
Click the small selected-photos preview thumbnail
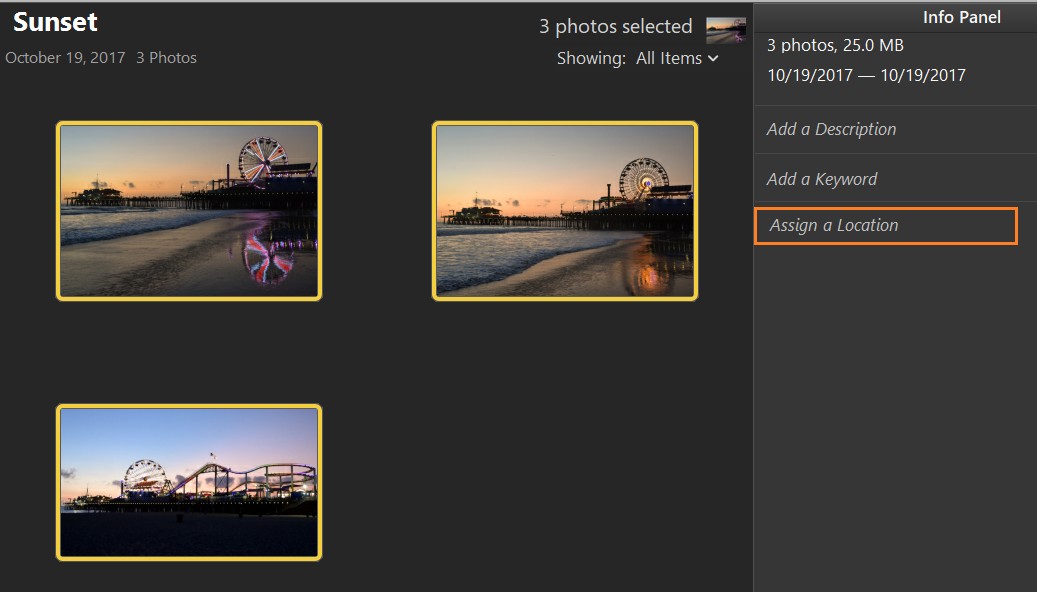pyautogui.click(x=726, y=30)
